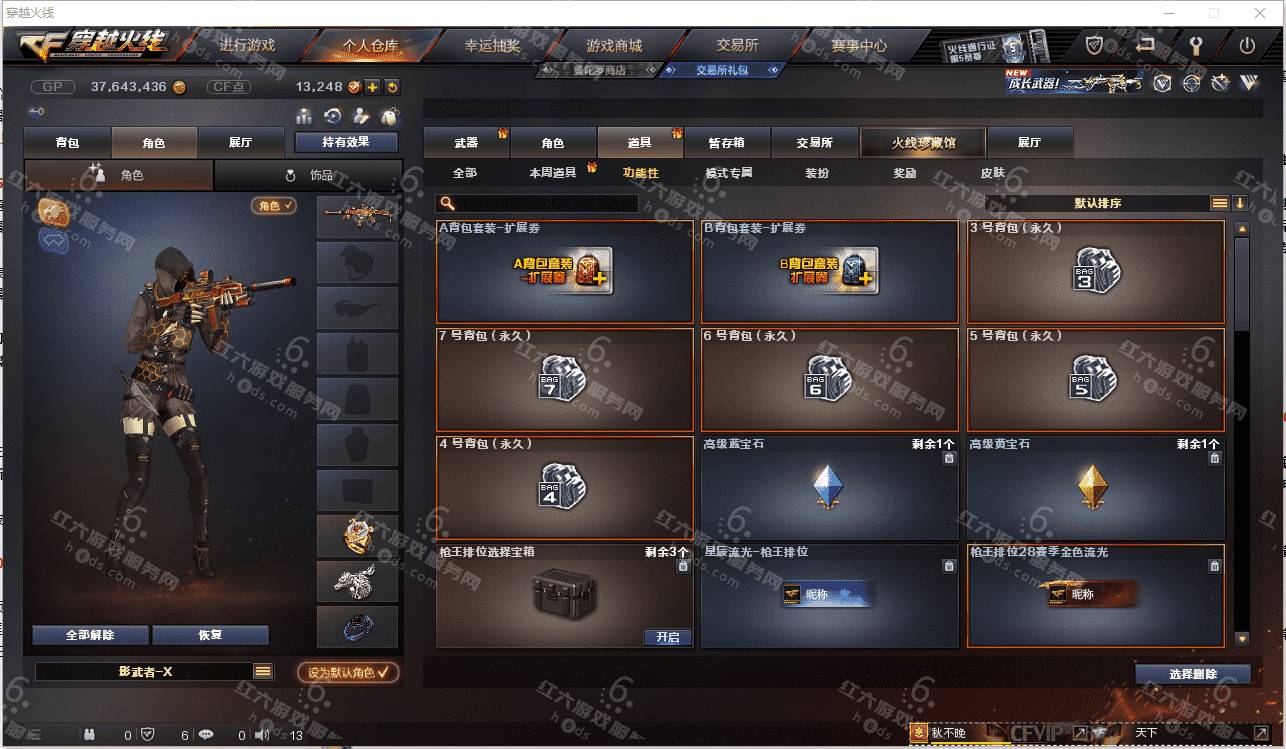The height and width of the screenshot is (749, 1286).
Task: Select the gold ring accessory slot
Action: pyautogui.click(x=358, y=537)
